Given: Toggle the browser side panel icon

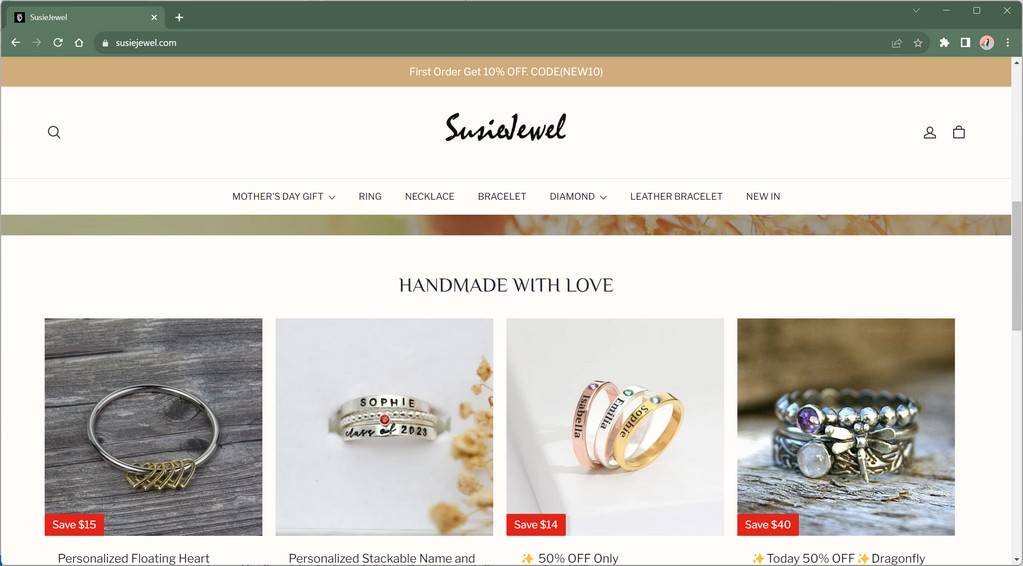Looking at the screenshot, I should pos(965,42).
